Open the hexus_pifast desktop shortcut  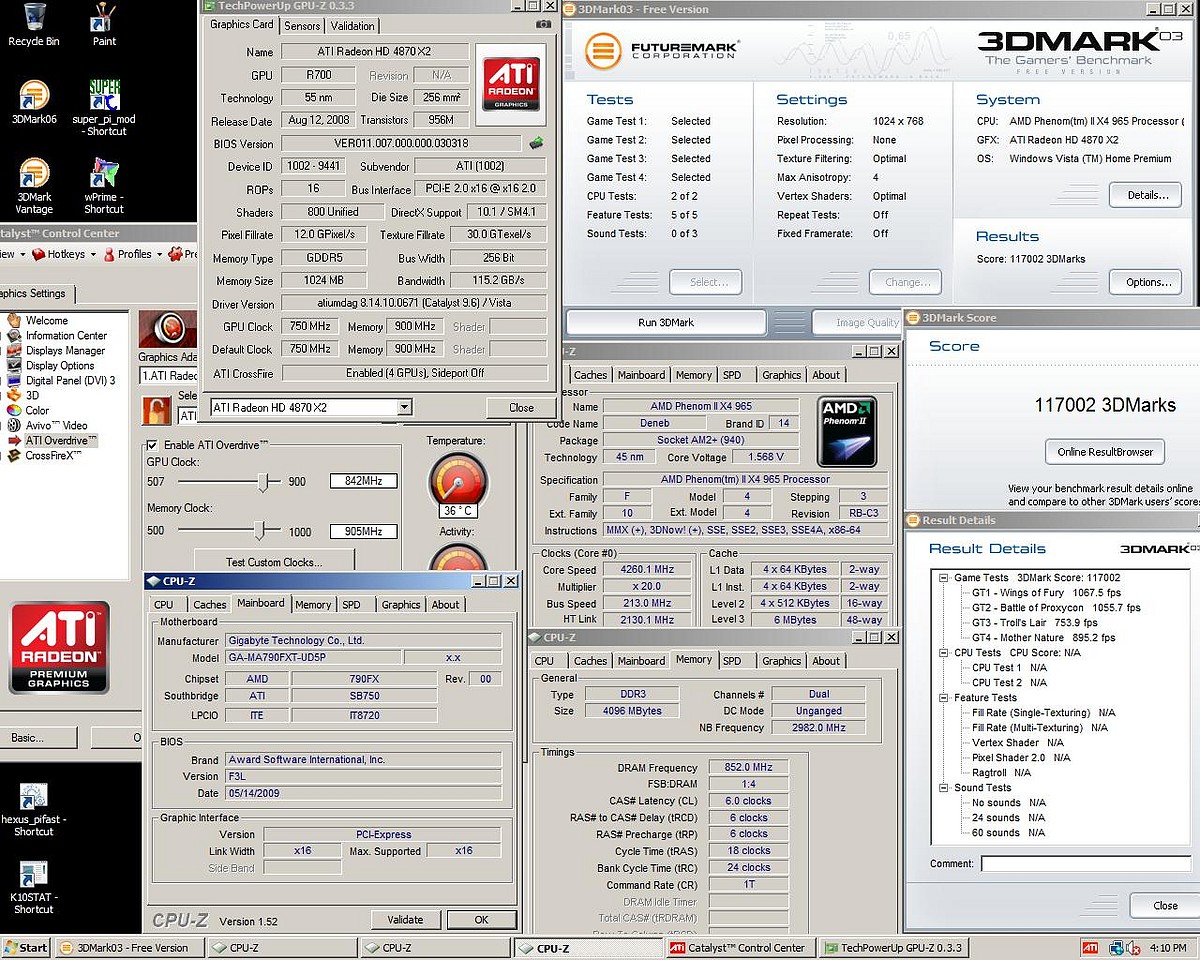pyautogui.click(x=33, y=810)
